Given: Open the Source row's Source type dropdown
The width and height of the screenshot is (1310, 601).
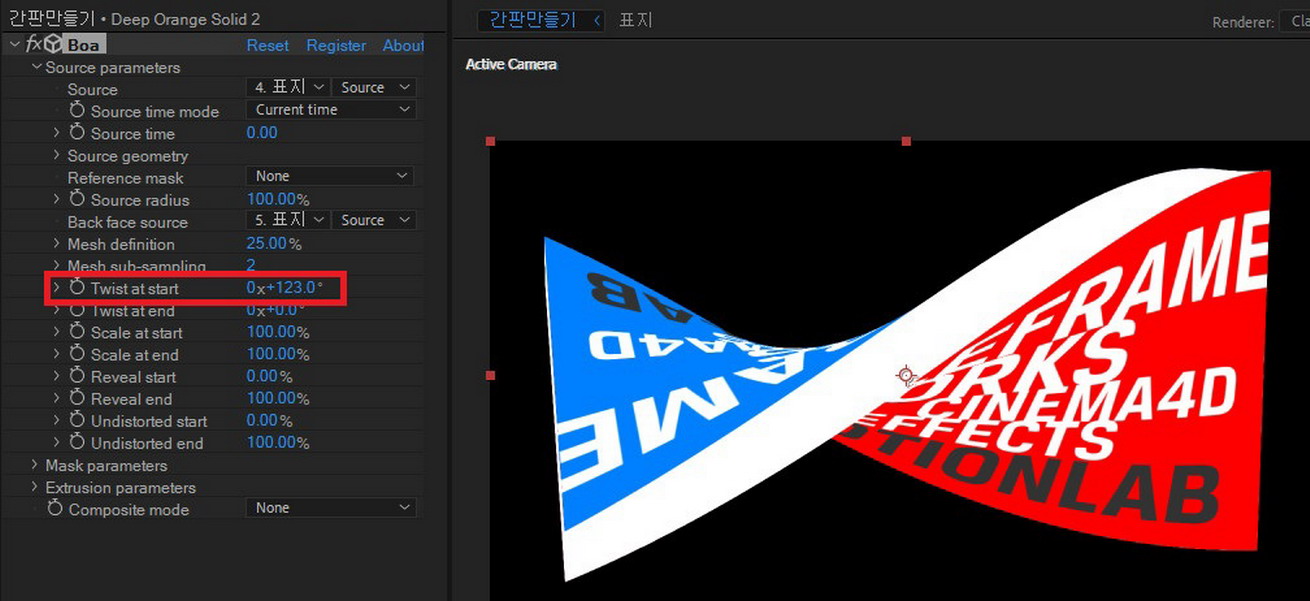Looking at the screenshot, I should (x=374, y=88).
